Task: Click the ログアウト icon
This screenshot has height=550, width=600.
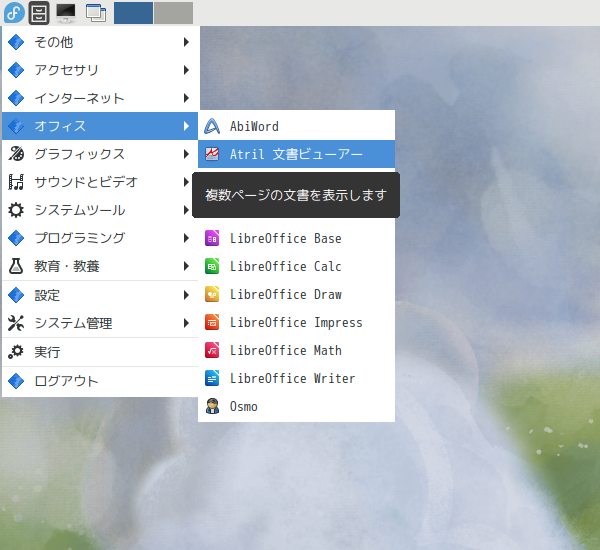Action: click(16, 381)
